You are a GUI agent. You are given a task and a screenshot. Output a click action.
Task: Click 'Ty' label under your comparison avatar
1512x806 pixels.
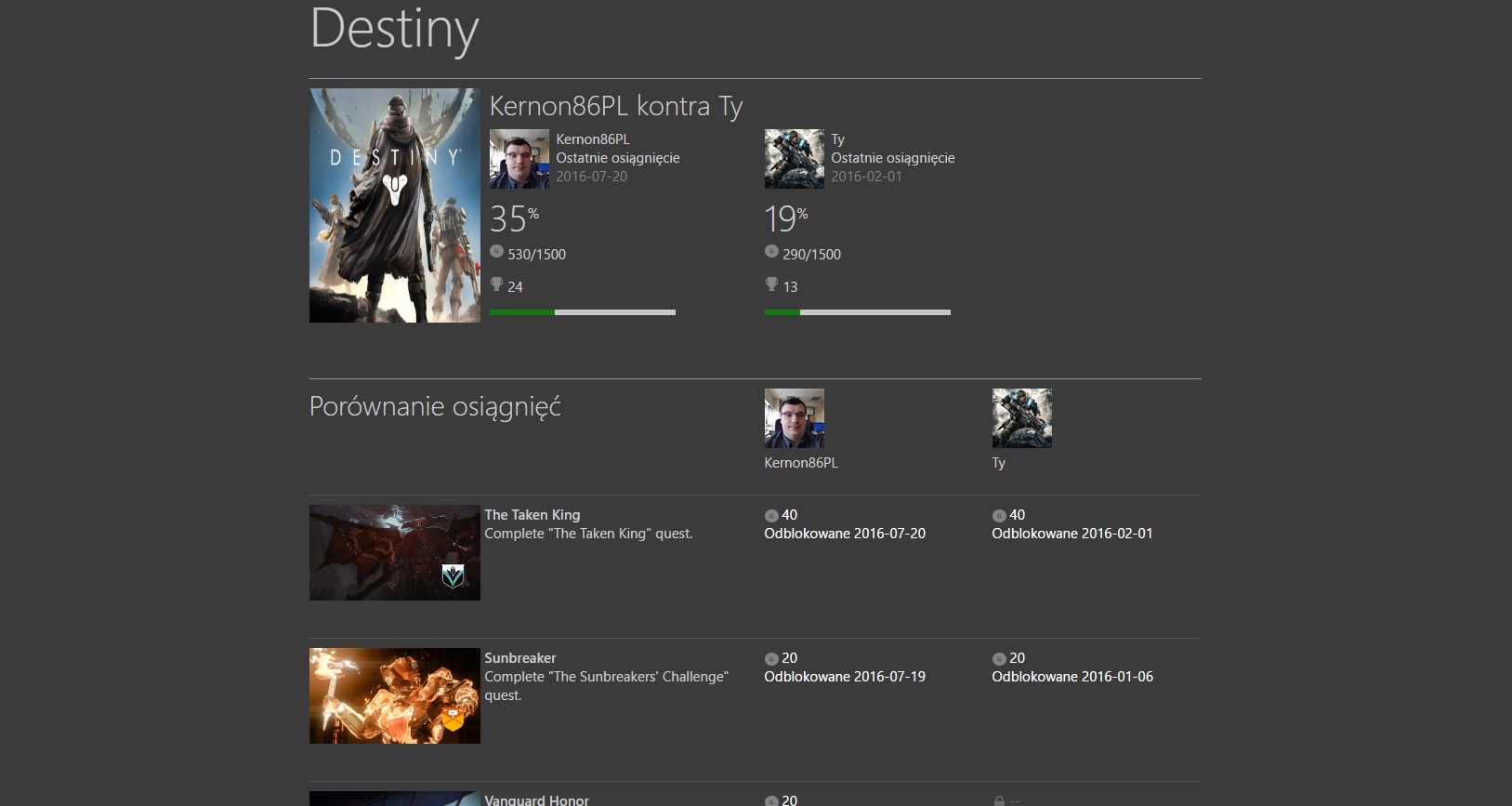(x=999, y=463)
